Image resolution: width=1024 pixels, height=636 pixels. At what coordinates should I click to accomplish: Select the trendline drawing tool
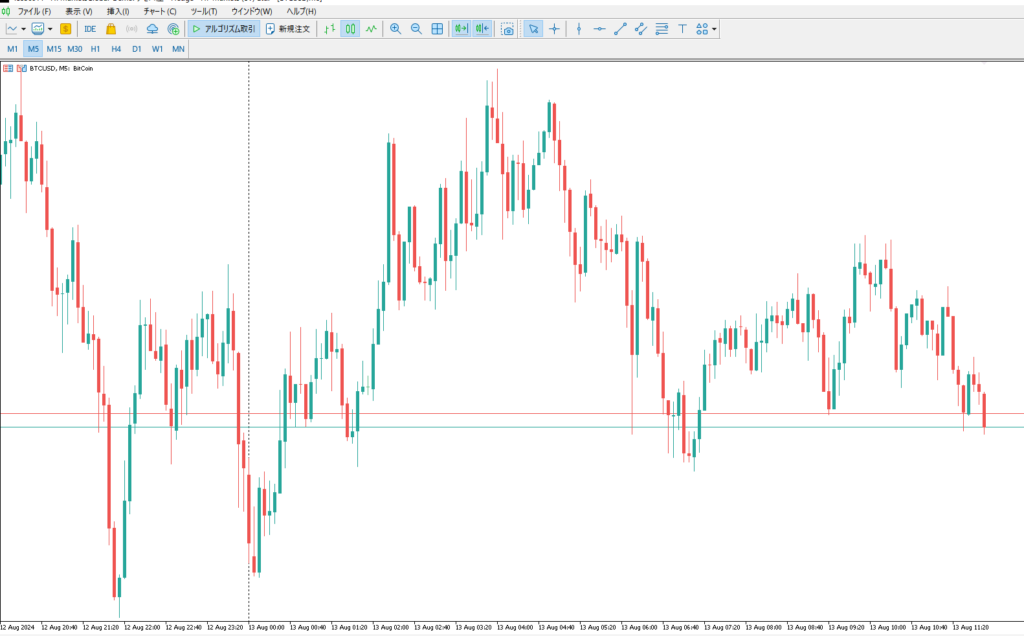(x=620, y=29)
